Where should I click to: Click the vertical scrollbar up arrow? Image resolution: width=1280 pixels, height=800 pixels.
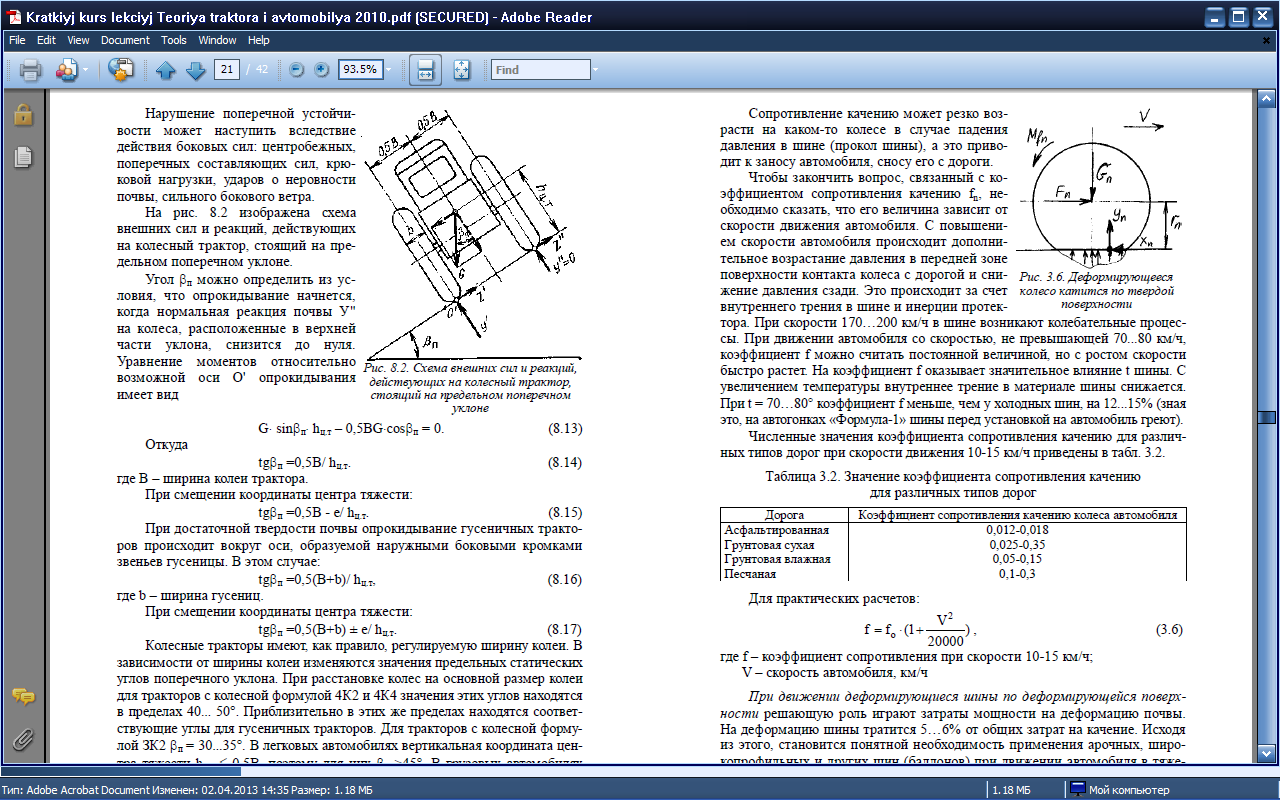pyautogui.click(x=1267, y=98)
